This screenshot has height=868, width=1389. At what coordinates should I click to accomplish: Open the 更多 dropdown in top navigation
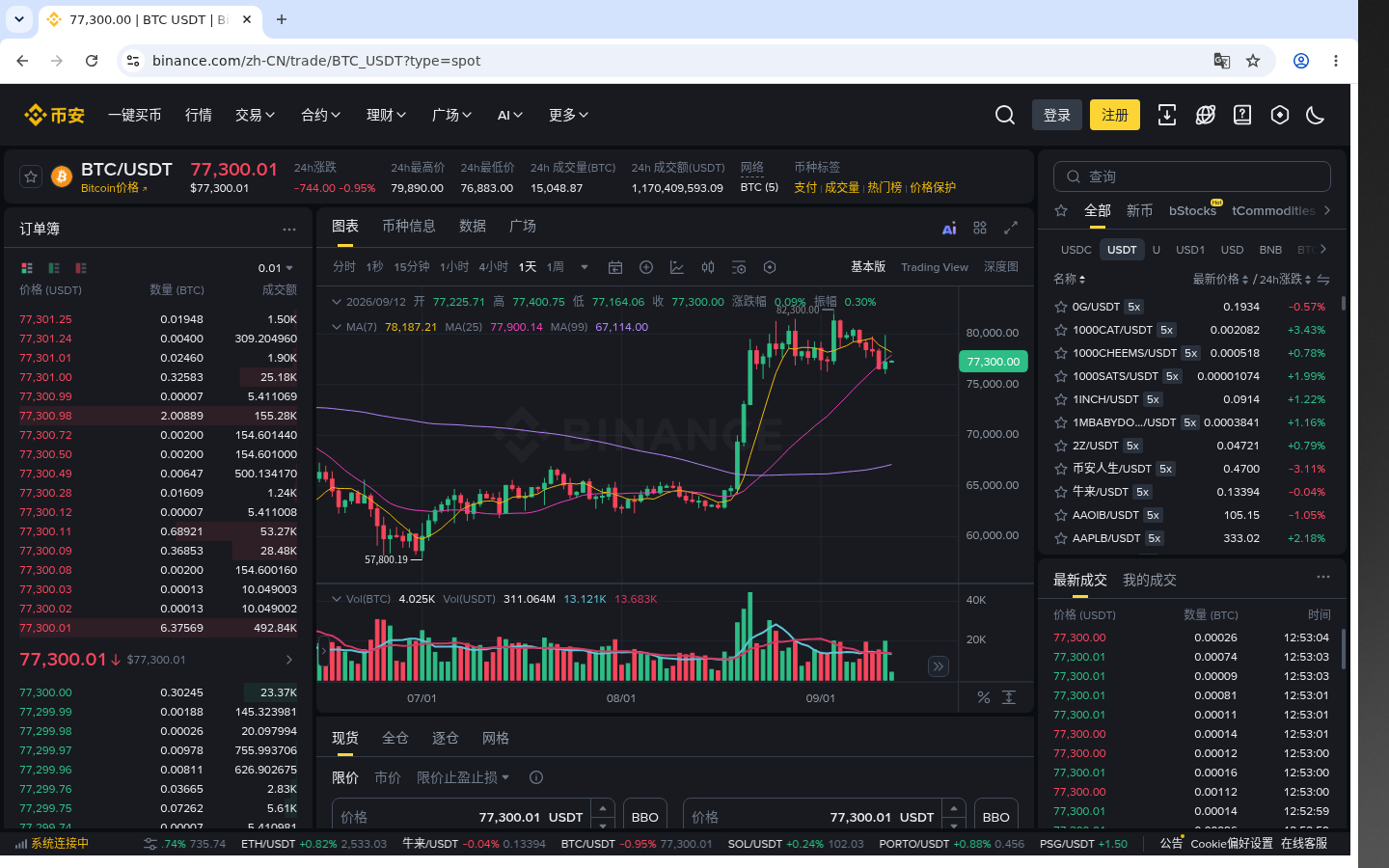[568, 115]
